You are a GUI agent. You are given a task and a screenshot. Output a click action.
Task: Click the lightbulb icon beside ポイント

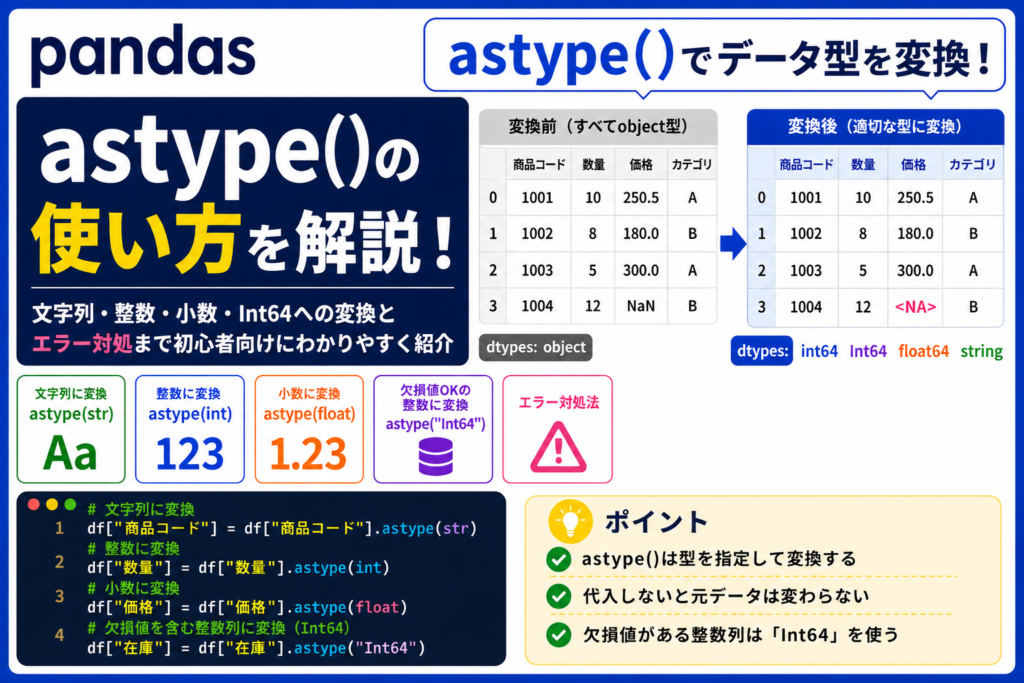pos(570,522)
